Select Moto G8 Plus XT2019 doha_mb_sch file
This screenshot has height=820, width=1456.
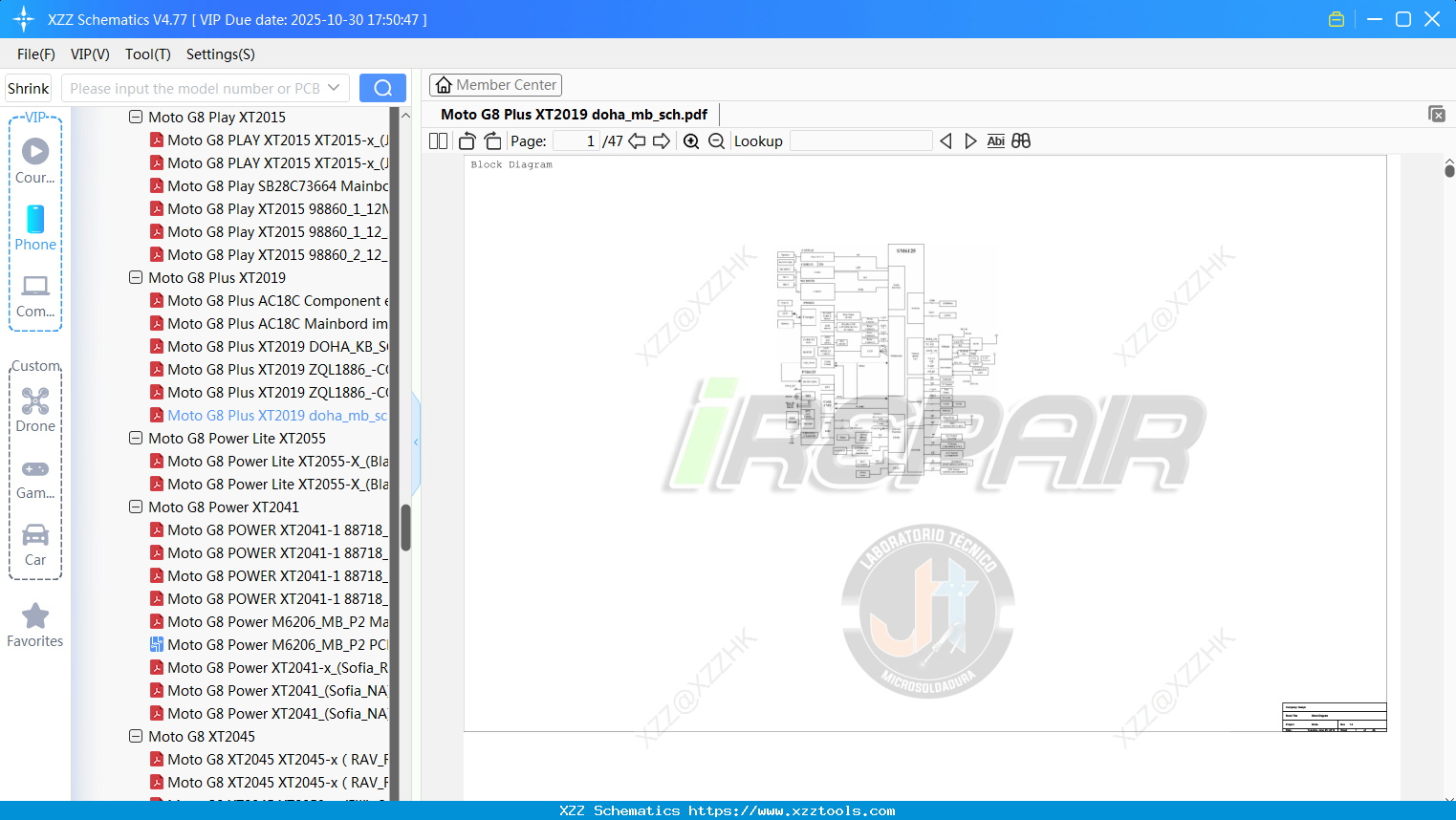pyautogui.click(x=269, y=415)
